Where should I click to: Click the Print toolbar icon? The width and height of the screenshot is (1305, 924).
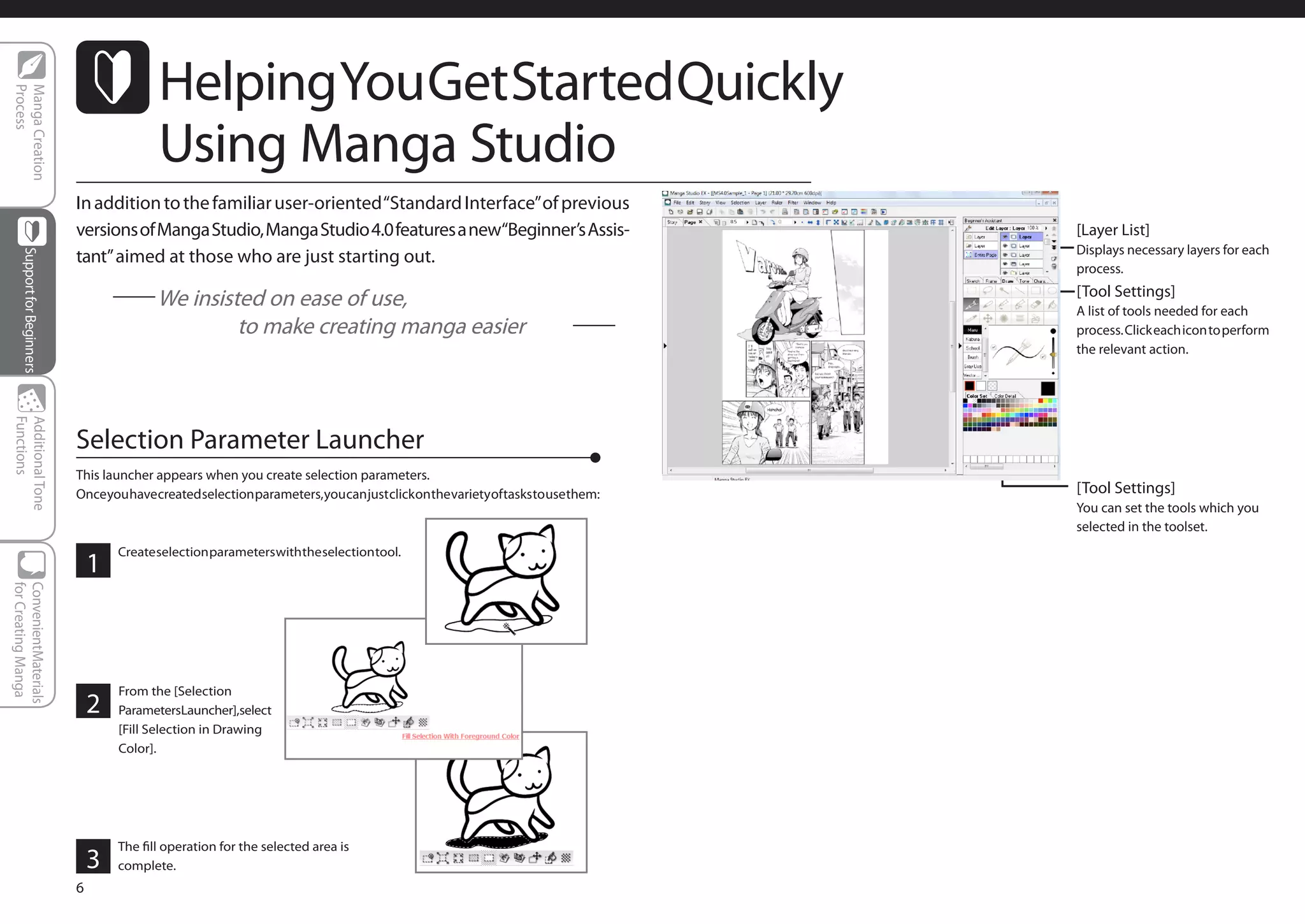[x=785, y=212]
